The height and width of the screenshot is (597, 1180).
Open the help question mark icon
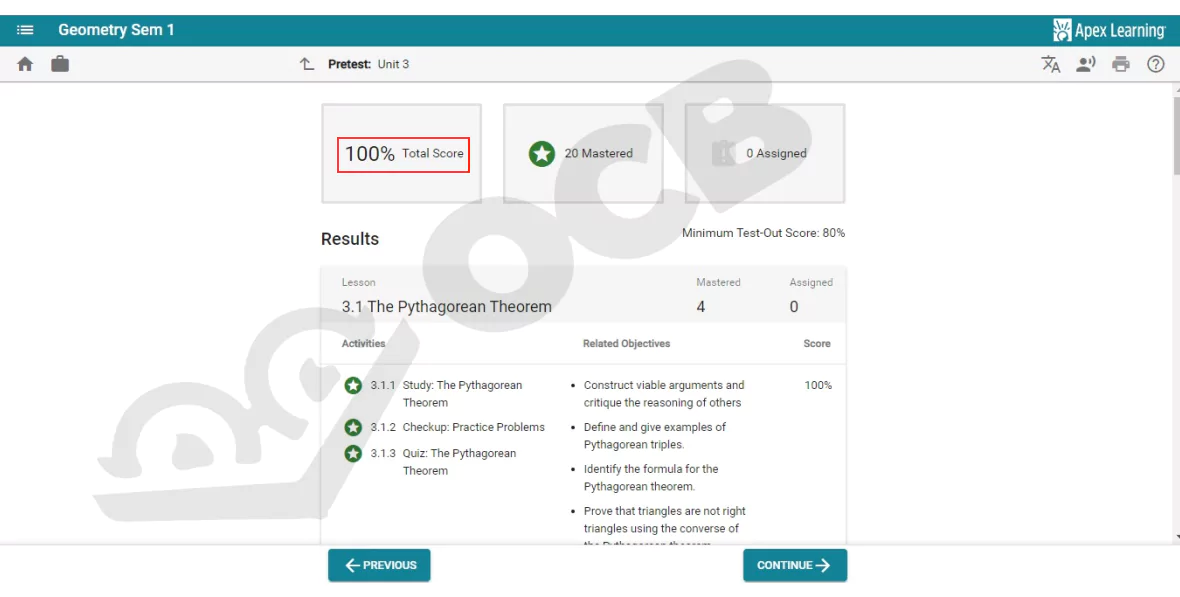tap(1156, 64)
